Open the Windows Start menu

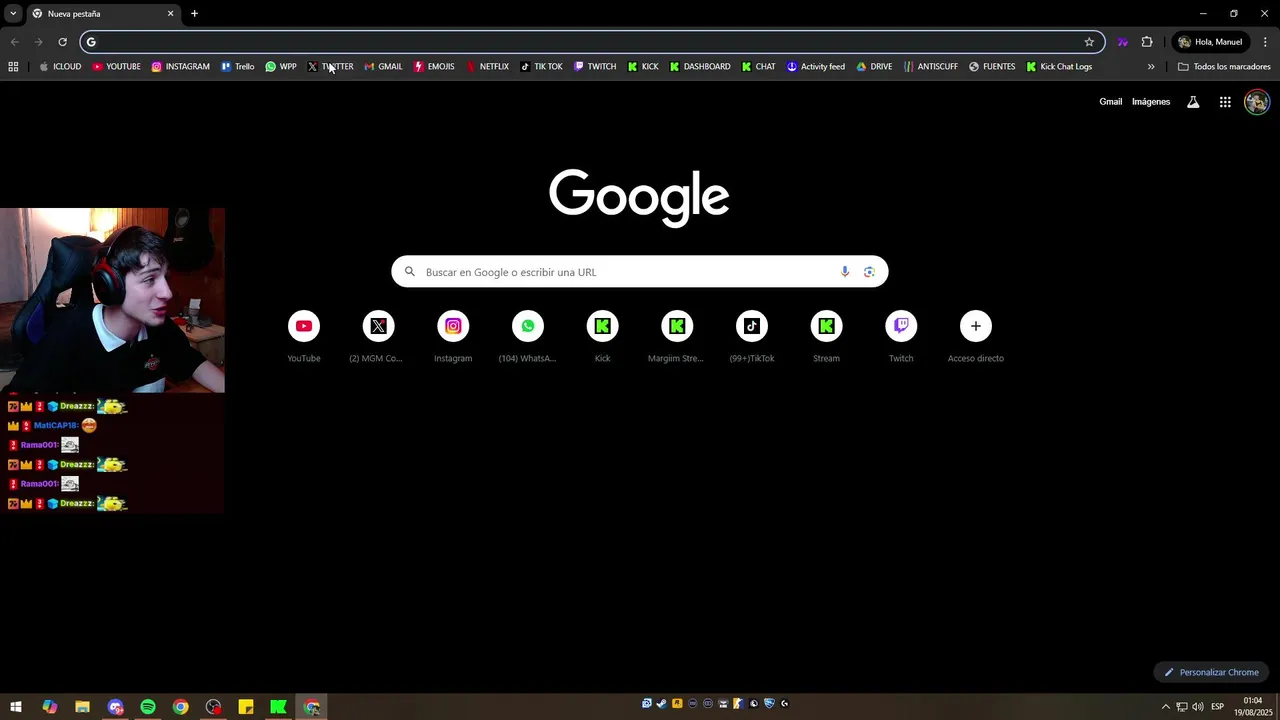click(x=16, y=707)
